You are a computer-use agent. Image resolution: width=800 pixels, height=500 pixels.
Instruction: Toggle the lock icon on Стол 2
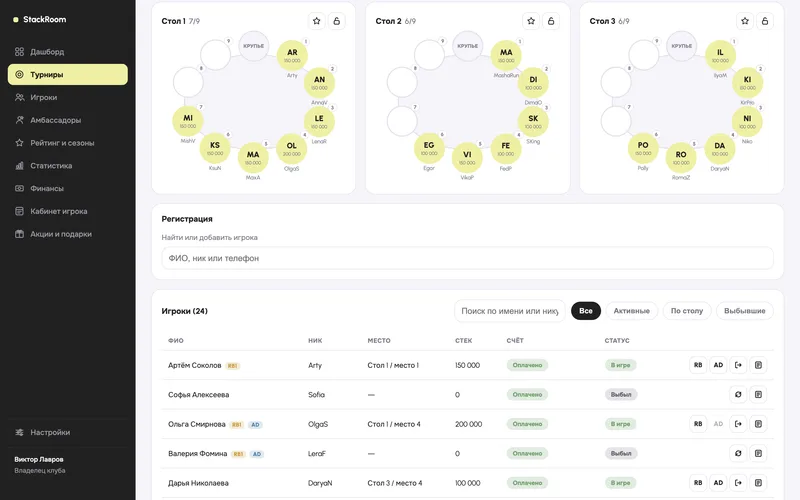(x=551, y=21)
